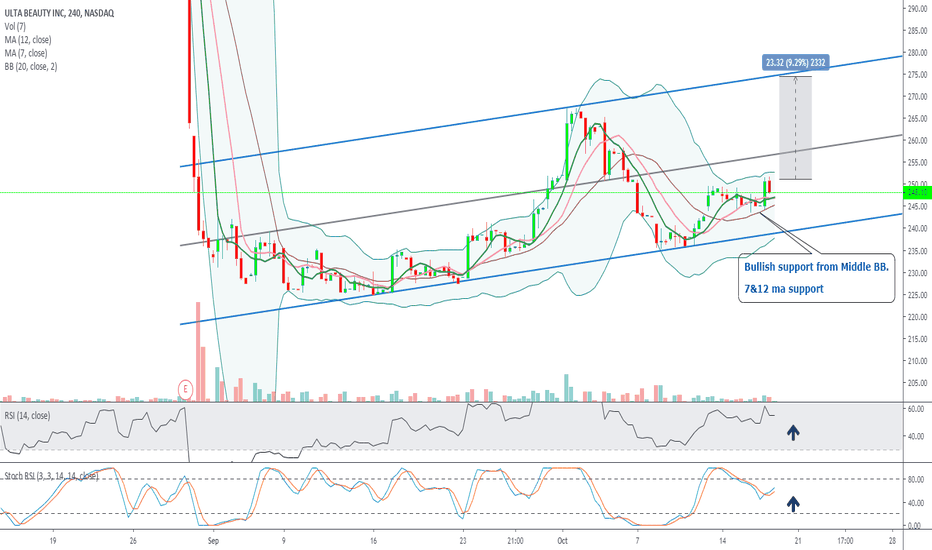This screenshot has height=550, width=932.
Task: Click the 230.00 price axis label
Action: click(917, 273)
